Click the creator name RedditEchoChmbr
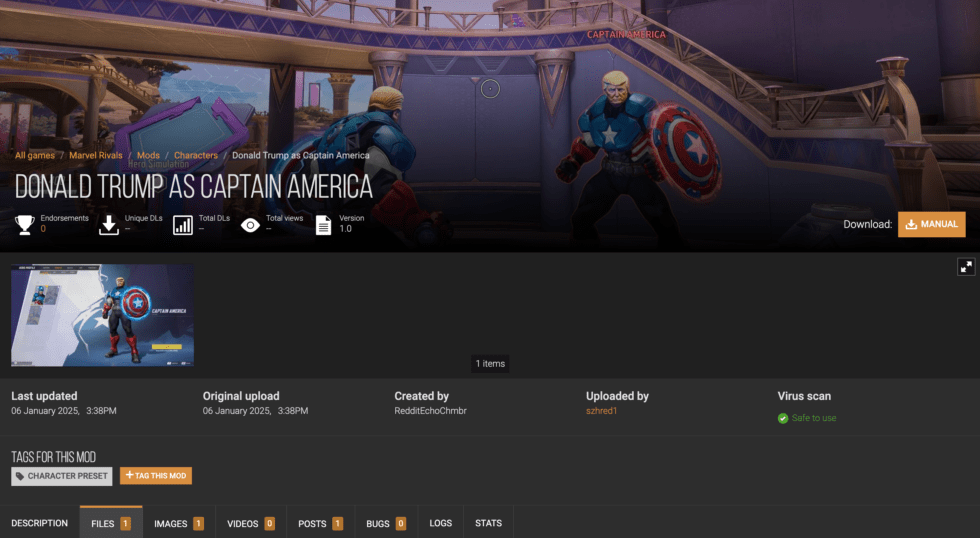 click(x=431, y=411)
